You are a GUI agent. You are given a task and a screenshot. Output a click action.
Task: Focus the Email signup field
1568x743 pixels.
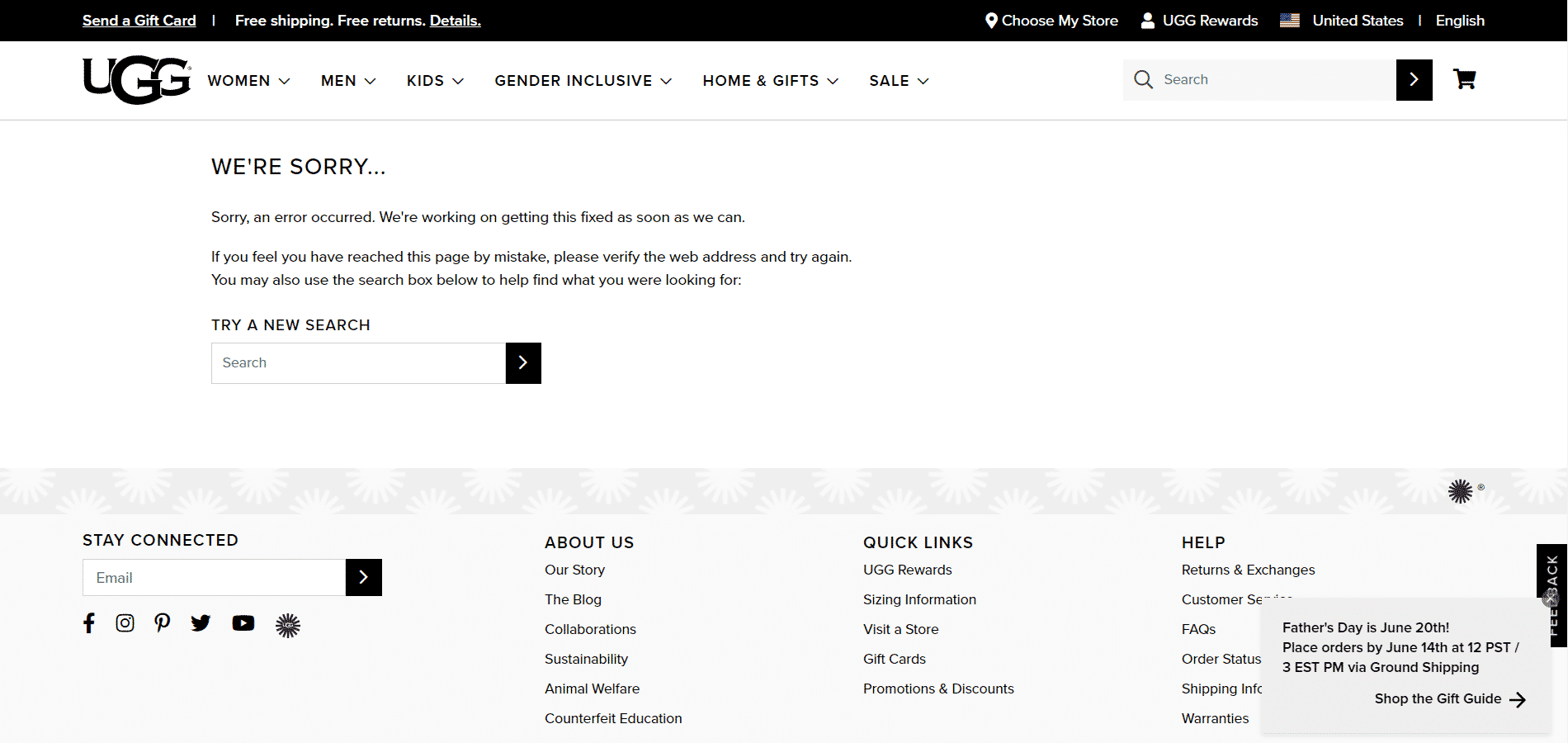(214, 577)
